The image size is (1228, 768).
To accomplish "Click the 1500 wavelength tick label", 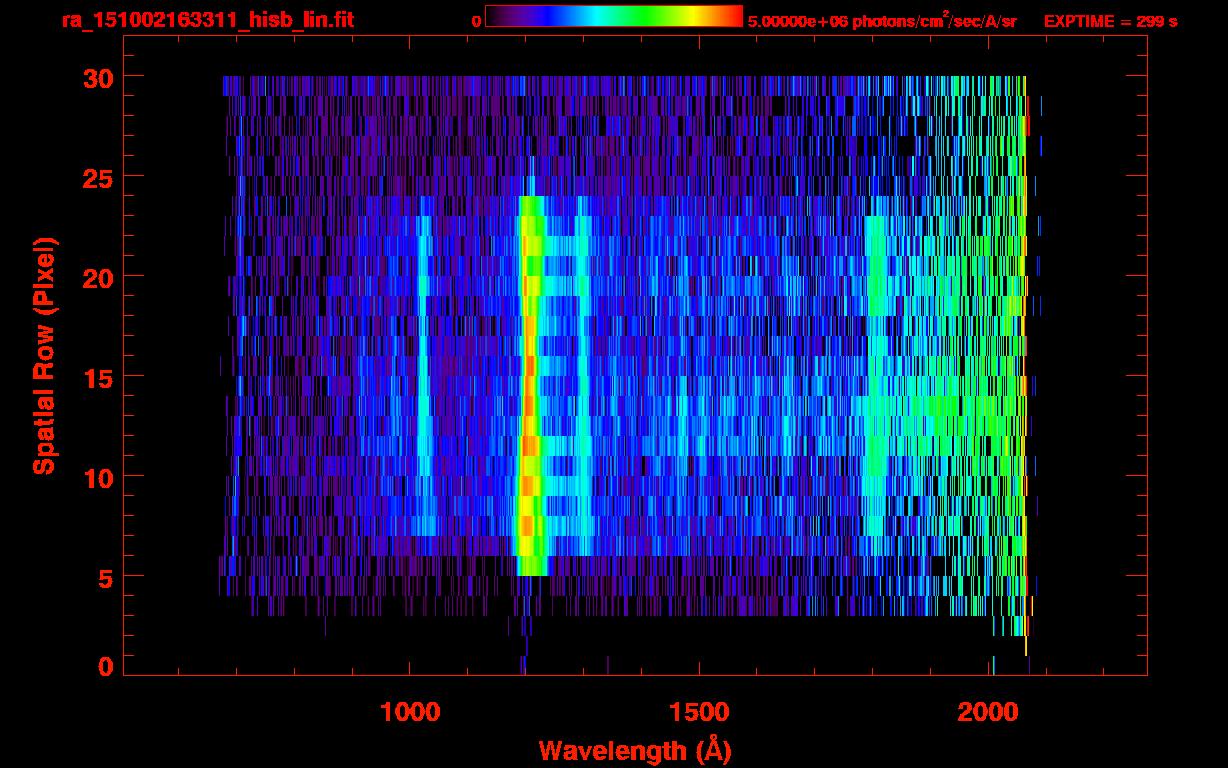I will (700, 712).
